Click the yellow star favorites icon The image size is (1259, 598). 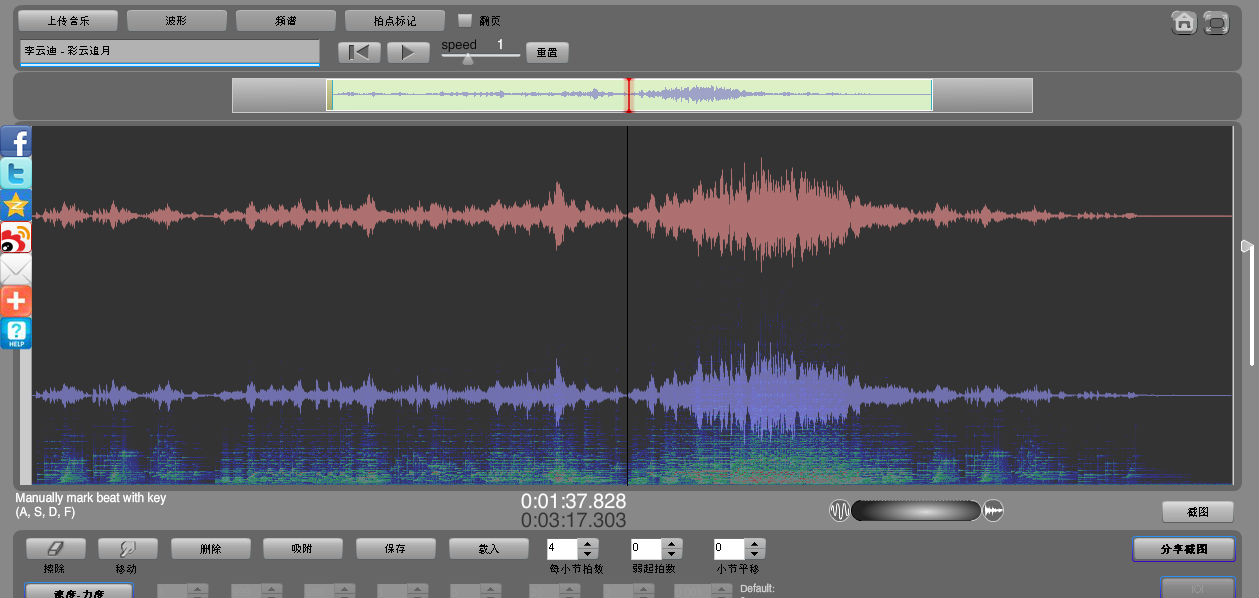click(16, 206)
